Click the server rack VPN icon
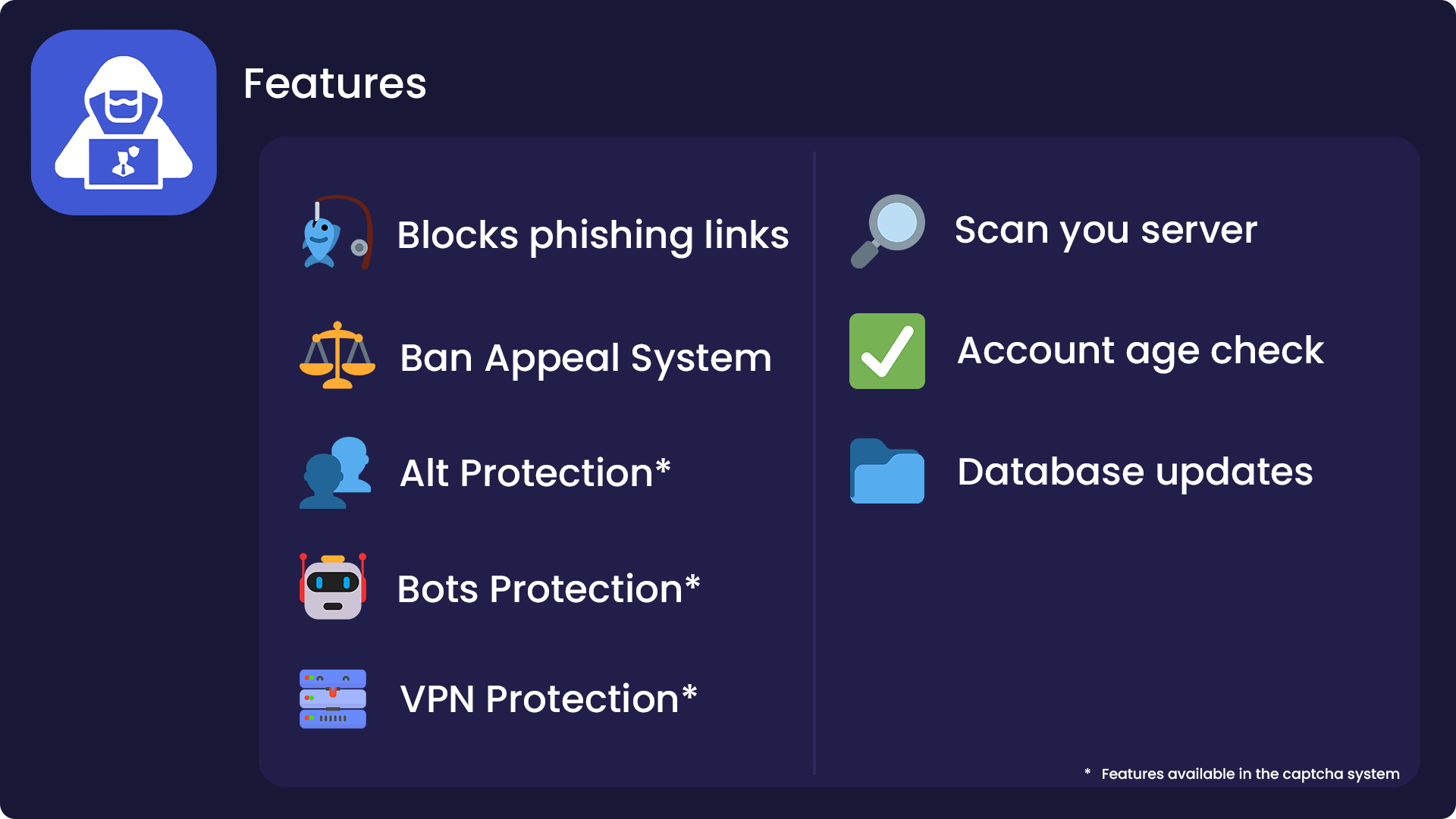The height and width of the screenshot is (819, 1456). point(333,698)
